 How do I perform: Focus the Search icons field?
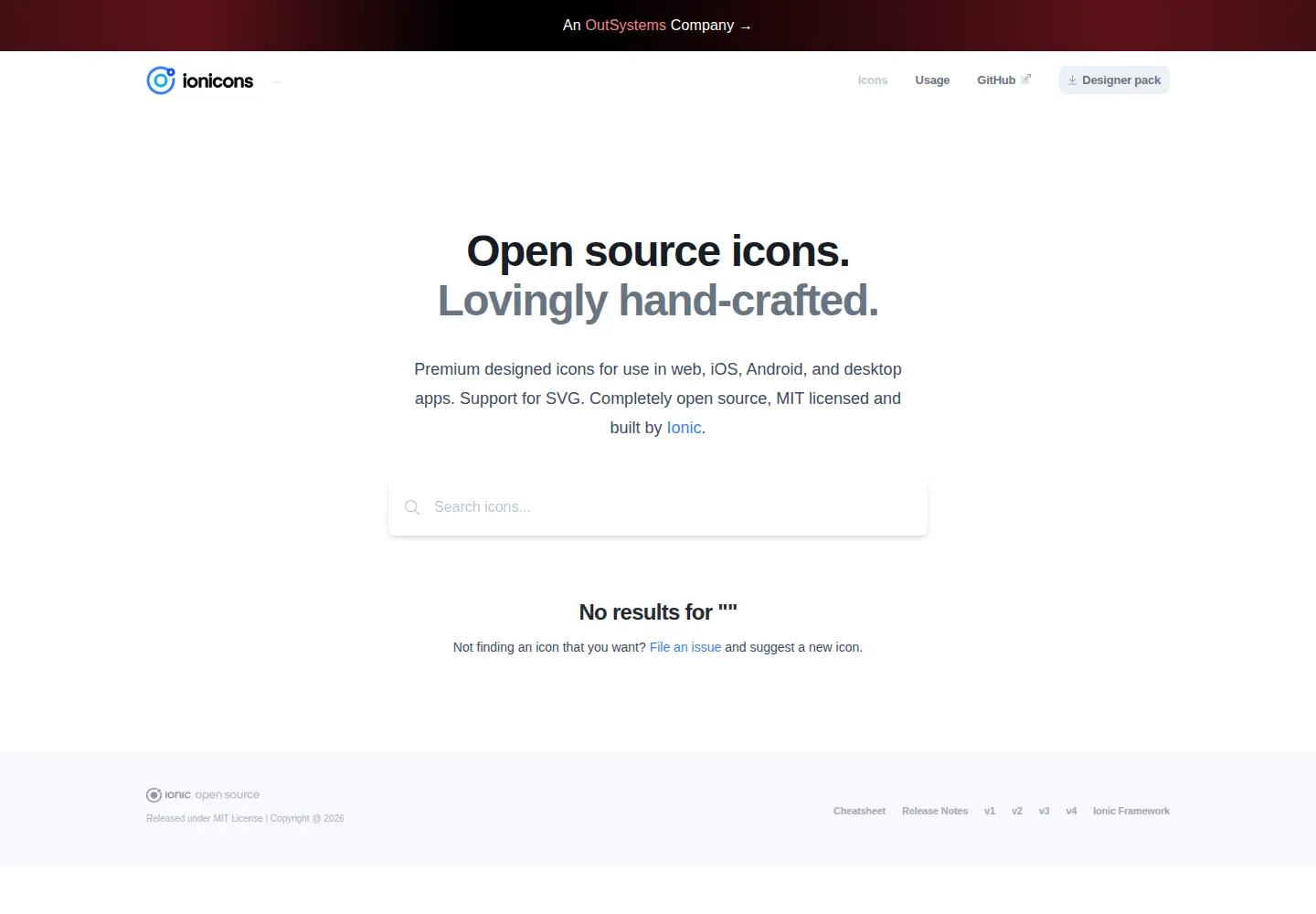click(658, 507)
